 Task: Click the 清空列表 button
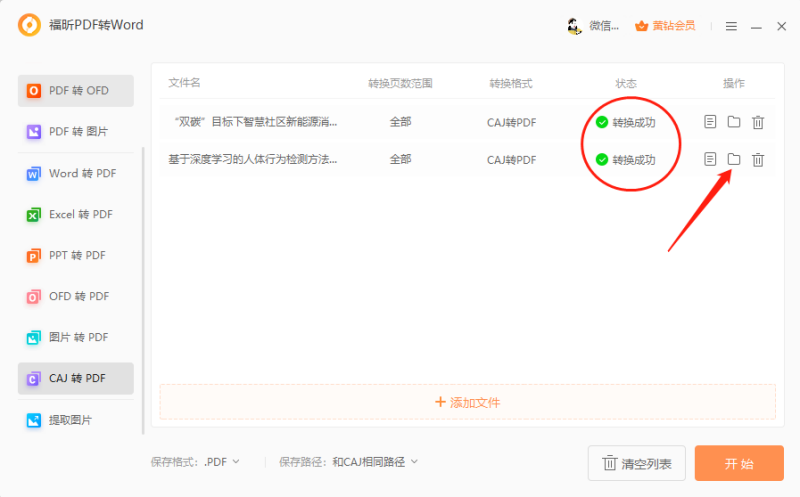coord(636,463)
